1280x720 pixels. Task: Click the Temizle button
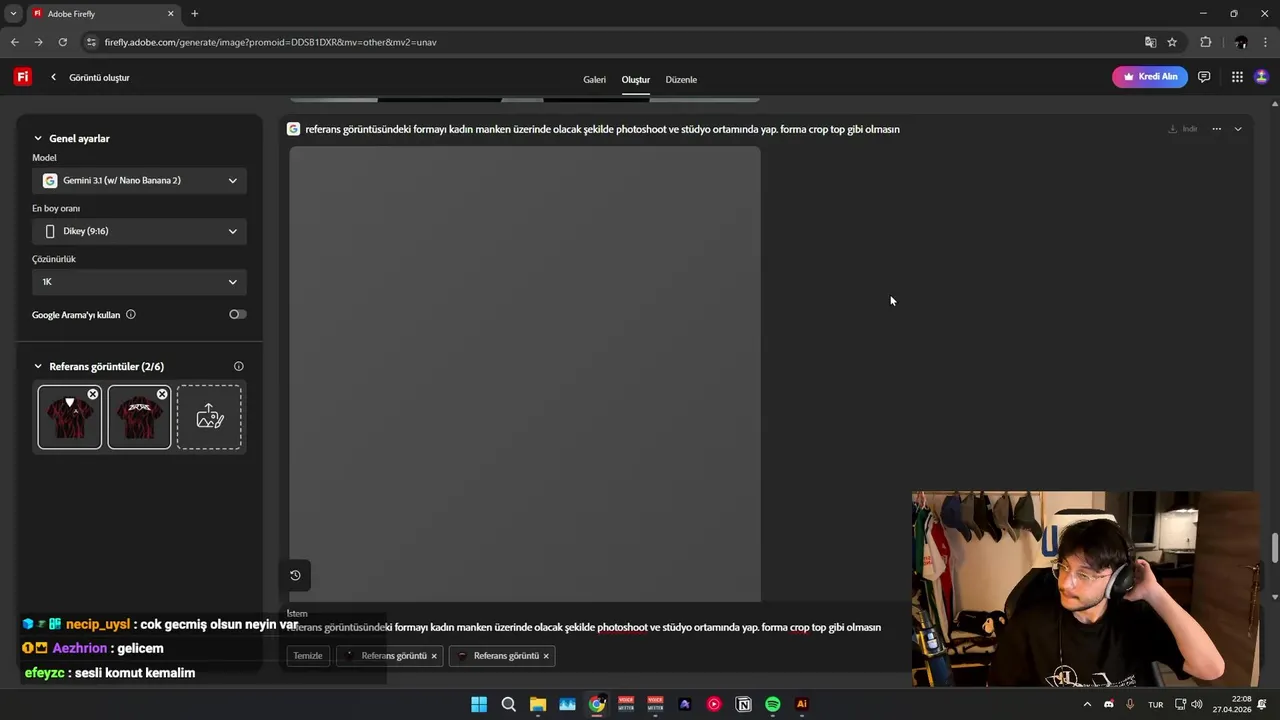pos(308,656)
